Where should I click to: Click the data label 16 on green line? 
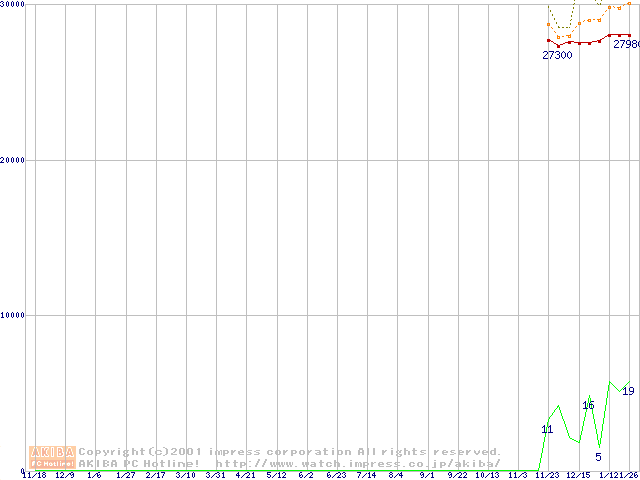click(588, 405)
